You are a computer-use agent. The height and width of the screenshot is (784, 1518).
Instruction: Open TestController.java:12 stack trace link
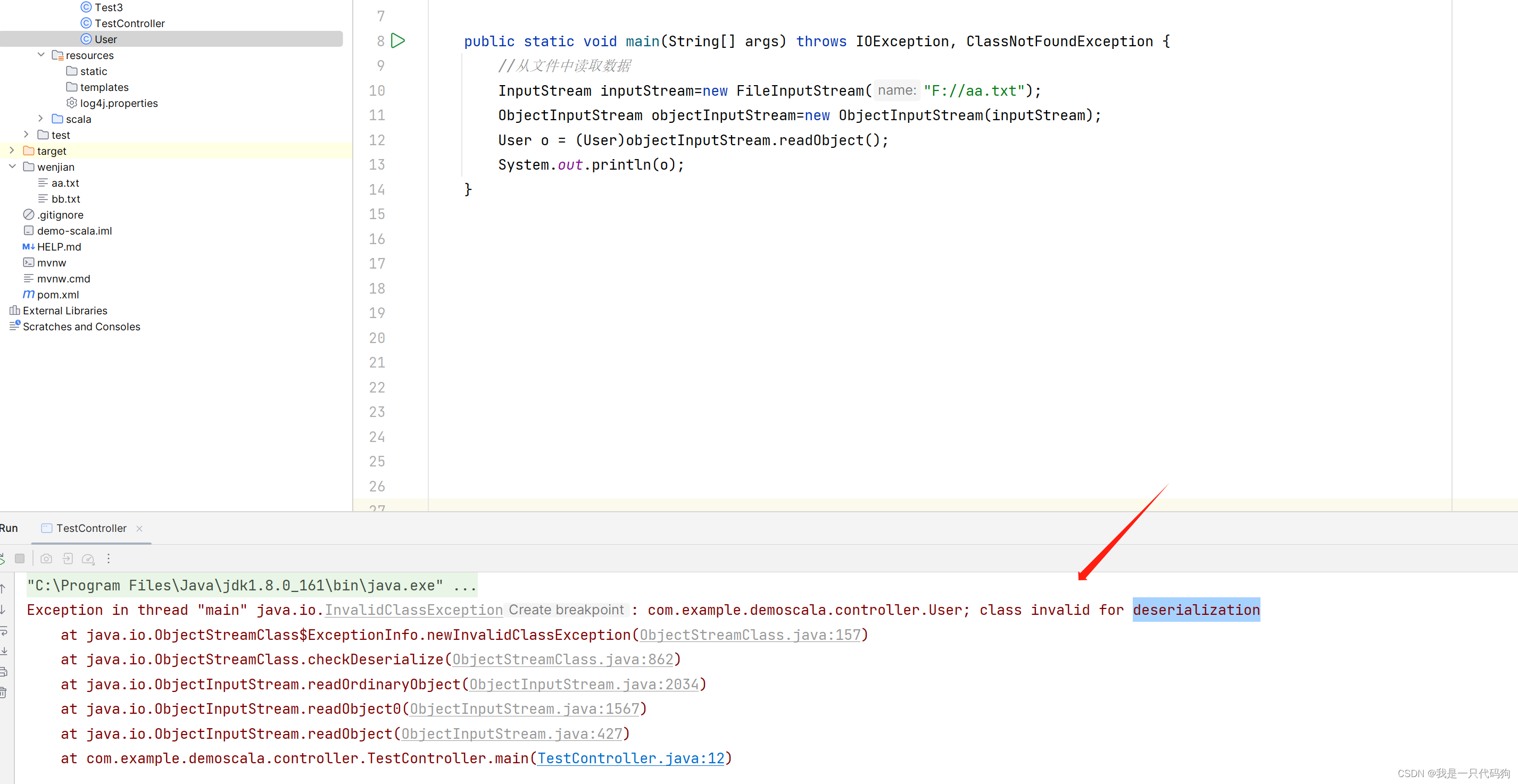click(x=631, y=758)
